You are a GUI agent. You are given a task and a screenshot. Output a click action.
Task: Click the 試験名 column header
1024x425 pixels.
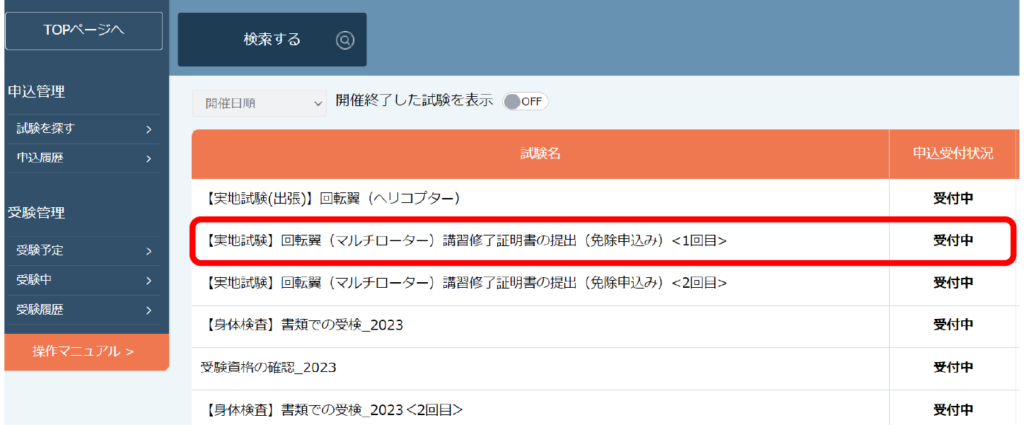540,154
